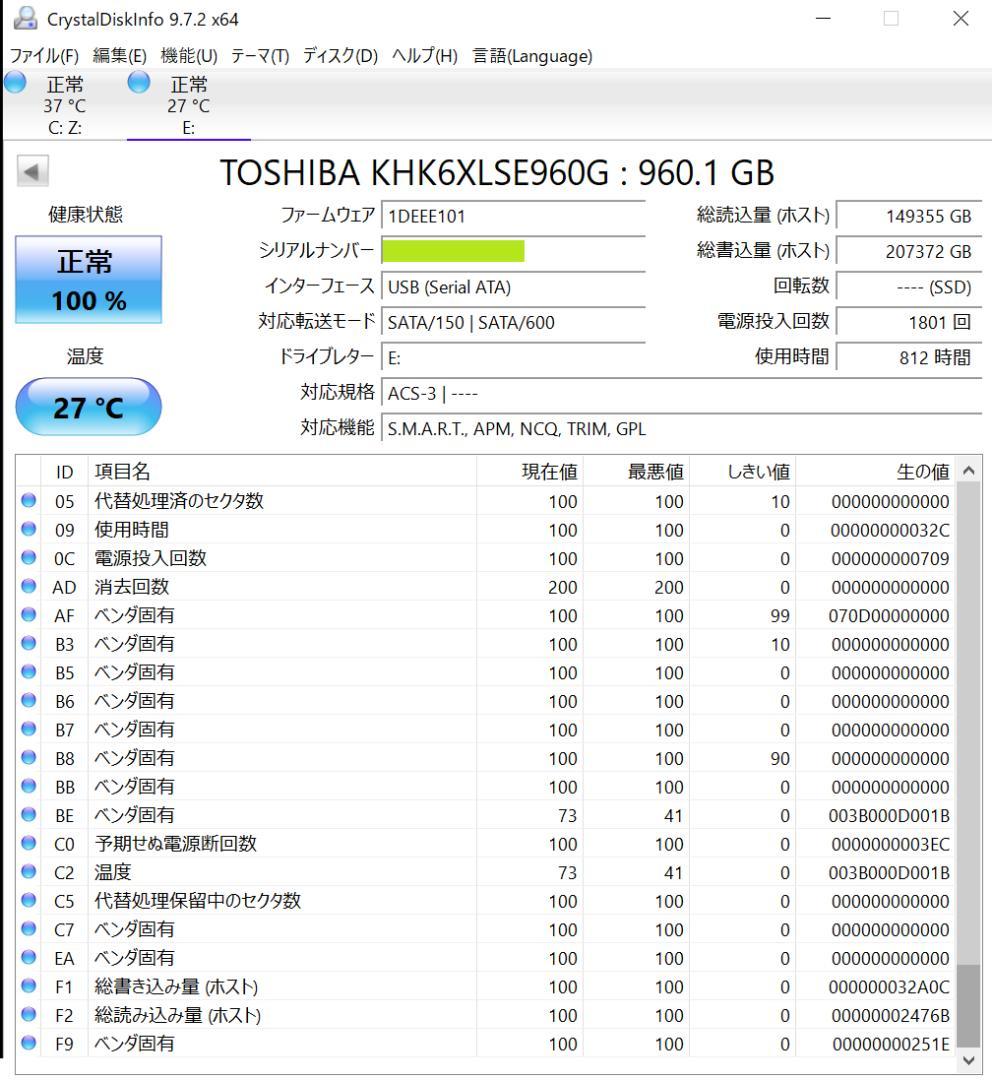Viewport: 992px width, 1080px height.
Task: Click status orb for attribute BB
Action: point(28,786)
